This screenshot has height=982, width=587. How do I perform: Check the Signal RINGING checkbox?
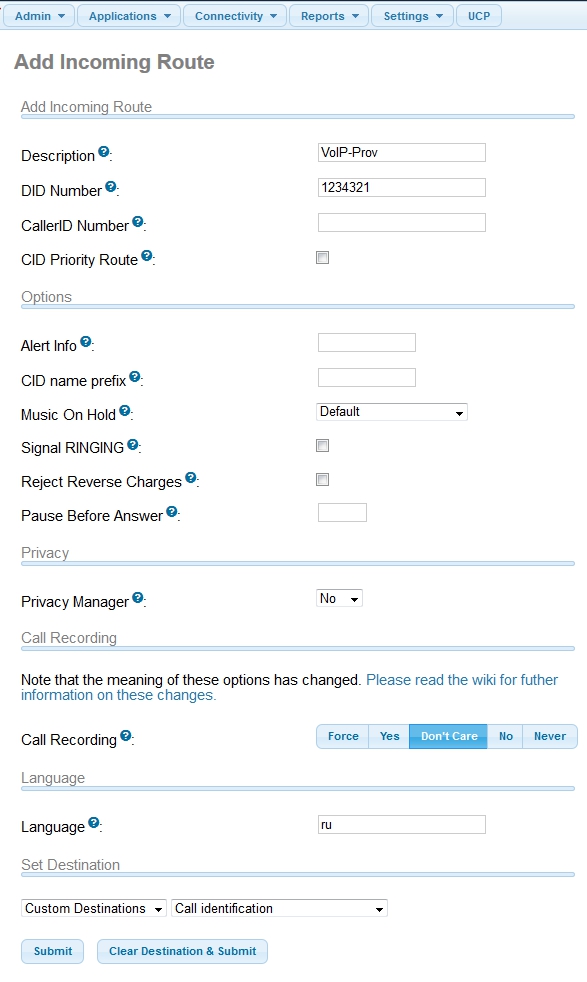[x=323, y=445]
